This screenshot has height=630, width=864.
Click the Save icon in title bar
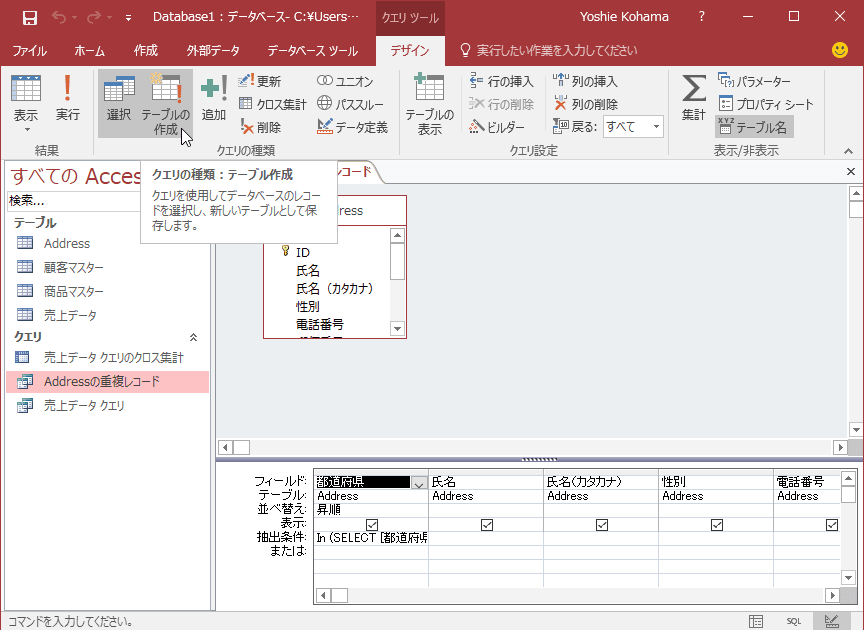pos(30,18)
